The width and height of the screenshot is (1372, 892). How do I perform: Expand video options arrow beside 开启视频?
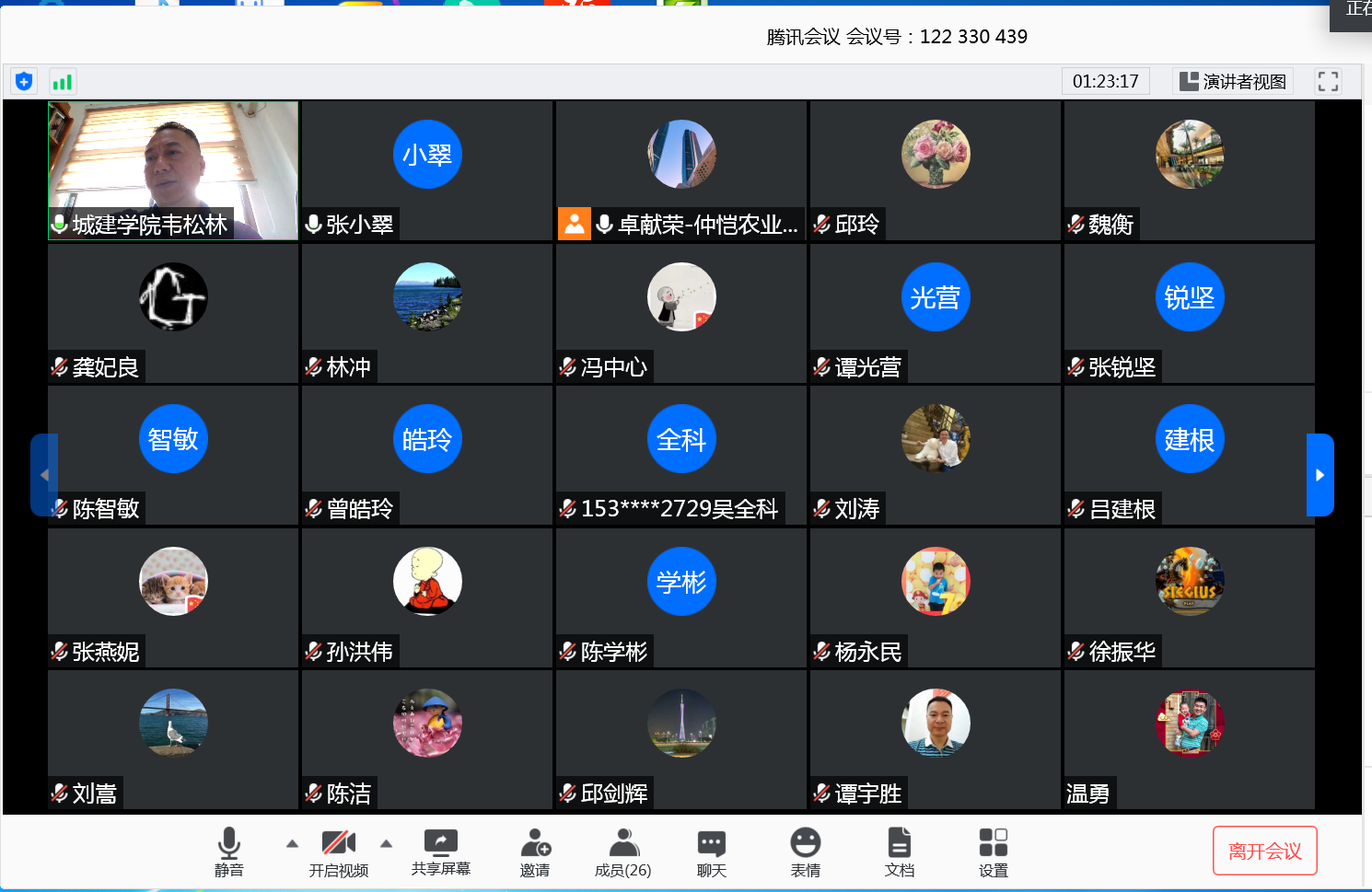pos(387,843)
